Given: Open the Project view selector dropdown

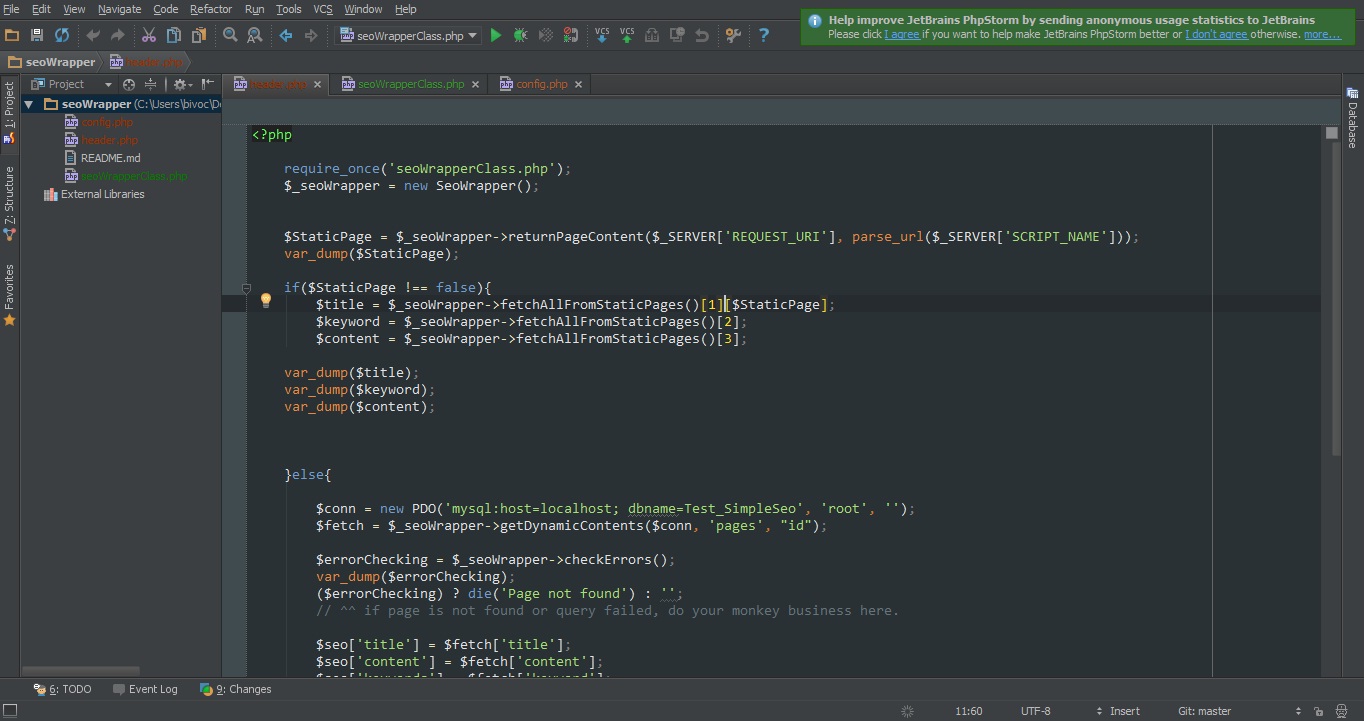Looking at the screenshot, I should pyautogui.click(x=71, y=84).
